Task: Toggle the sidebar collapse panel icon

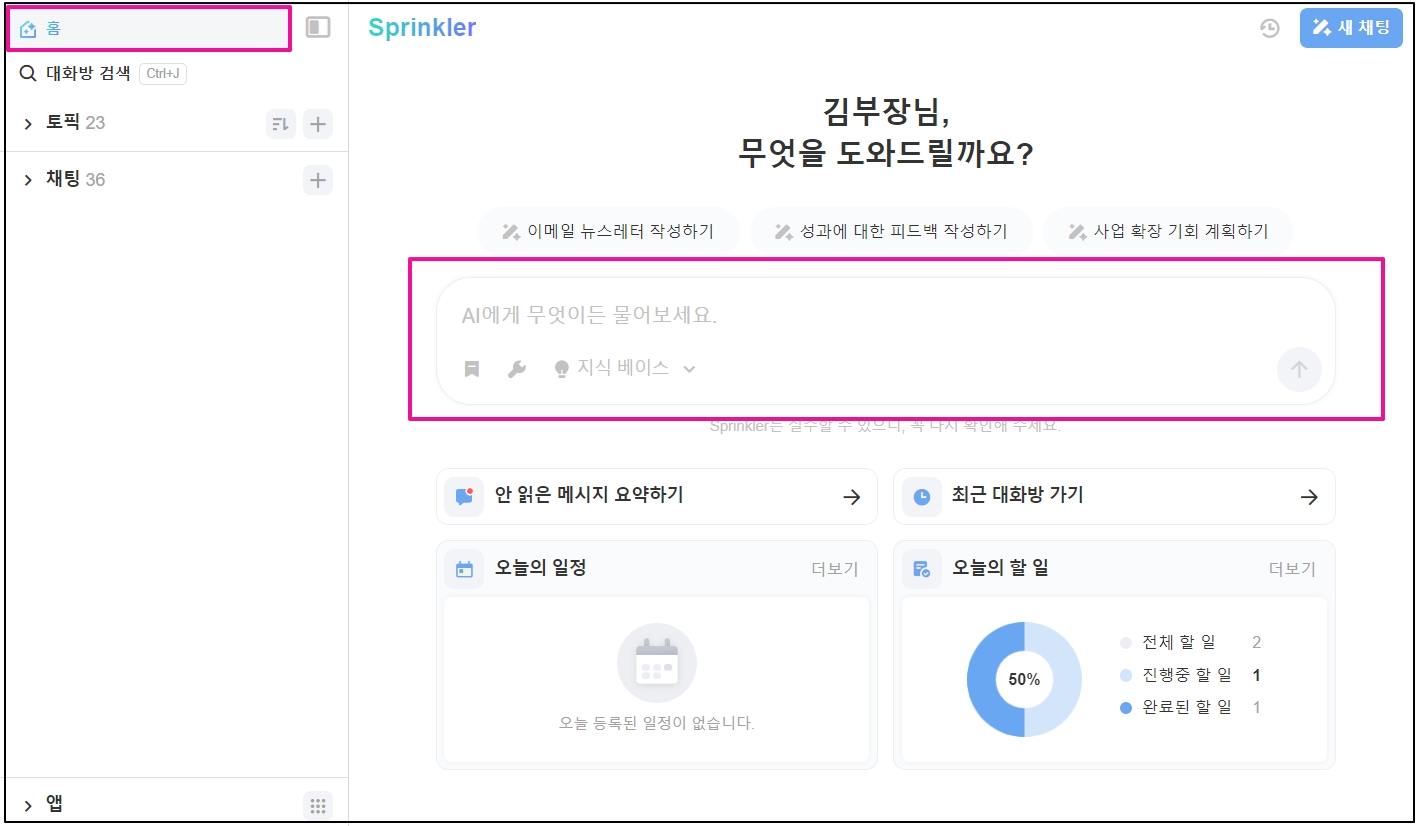Action: pyautogui.click(x=318, y=28)
